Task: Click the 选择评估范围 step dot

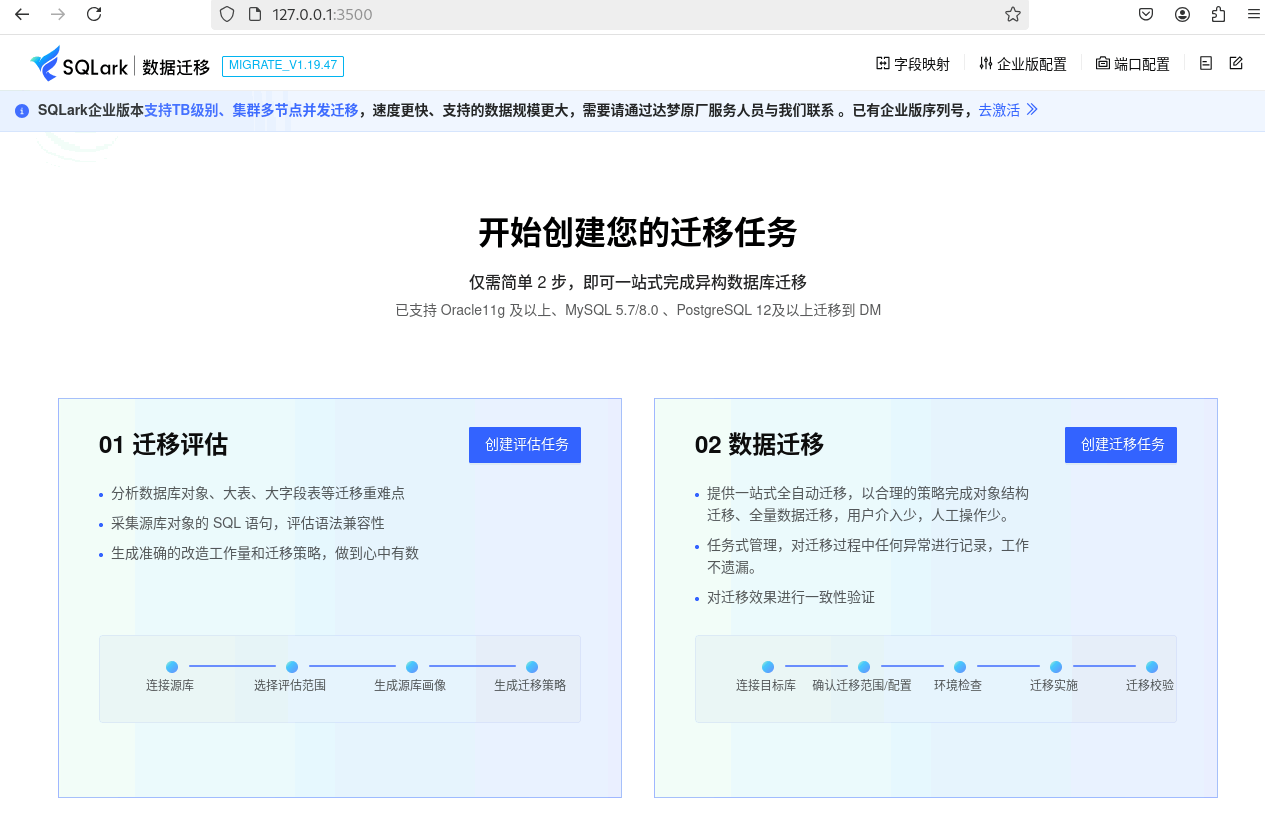Action: [292, 667]
